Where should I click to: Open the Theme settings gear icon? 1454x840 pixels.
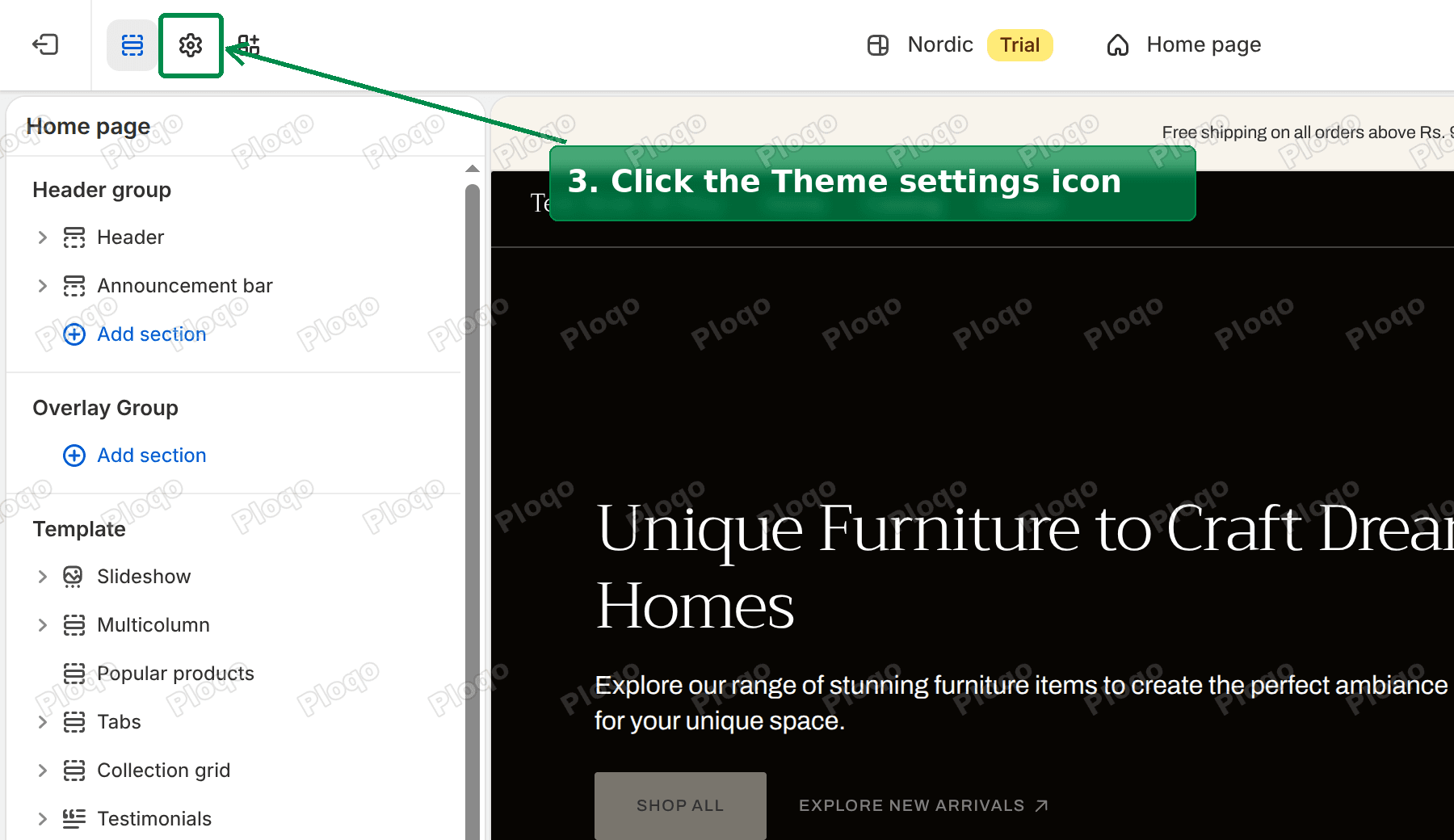click(x=191, y=45)
